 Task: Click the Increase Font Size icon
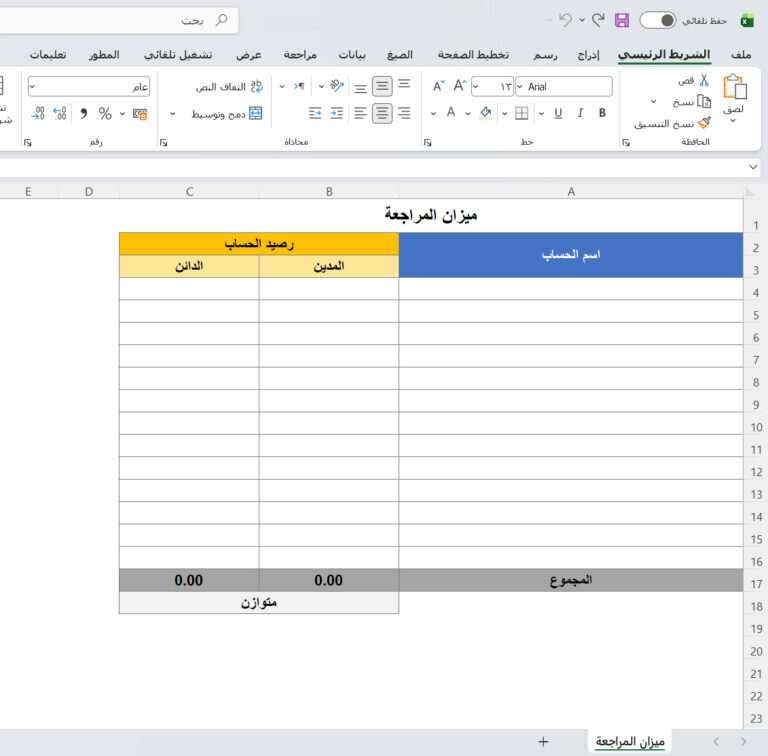(x=459, y=87)
